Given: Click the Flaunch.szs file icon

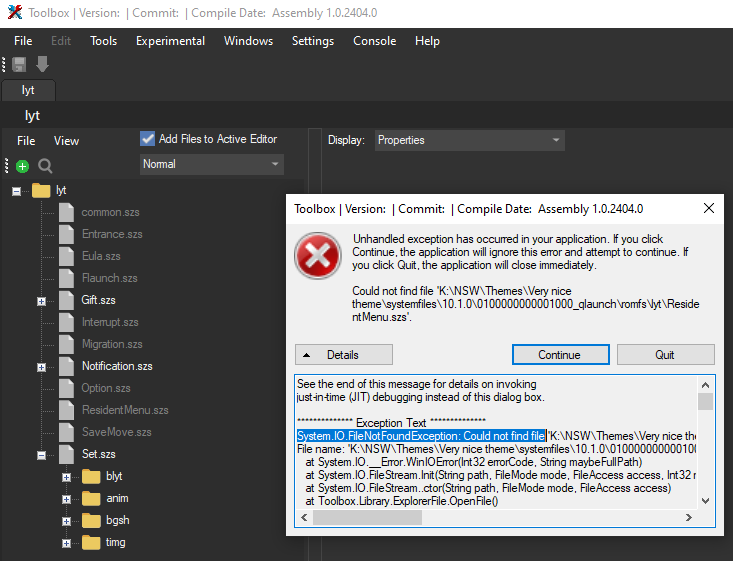Looking at the screenshot, I should pyautogui.click(x=66, y=278).
